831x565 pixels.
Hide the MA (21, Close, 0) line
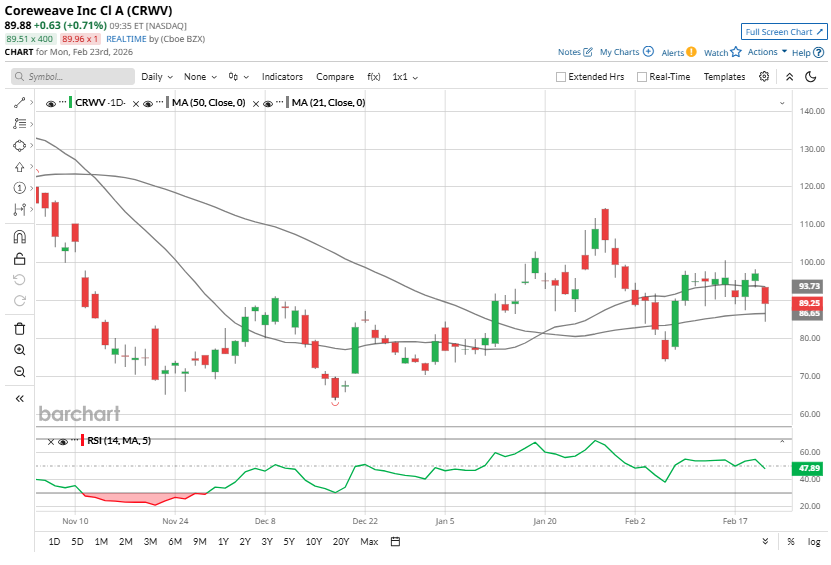click(268, 103)
